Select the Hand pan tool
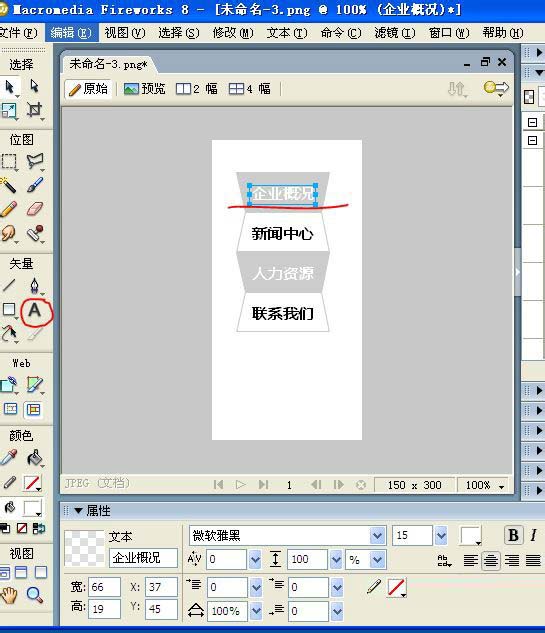The image size is (545, 633). pyautogui.click(x=8, y=595)
